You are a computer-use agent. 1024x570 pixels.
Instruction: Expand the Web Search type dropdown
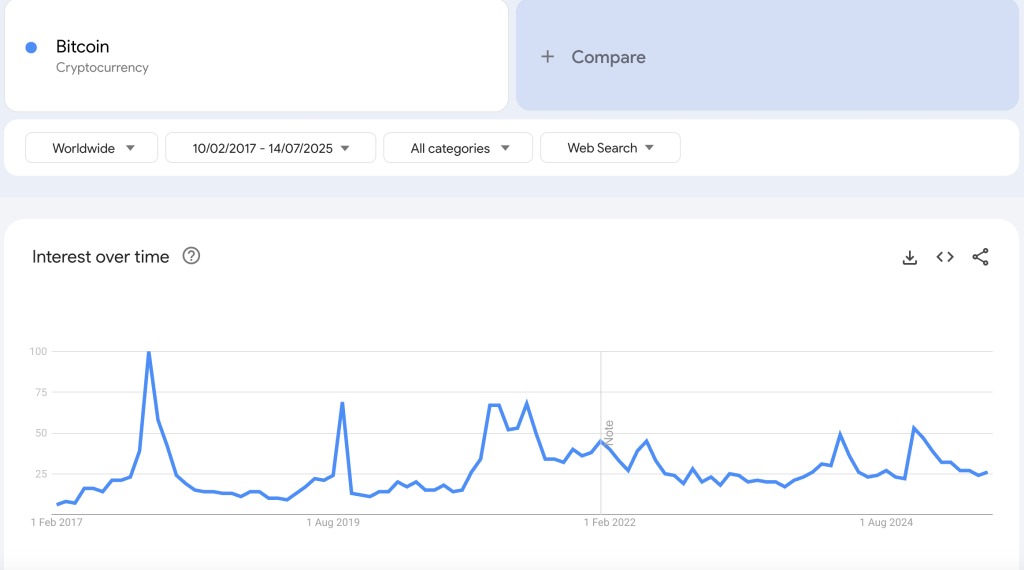[610, 148]
